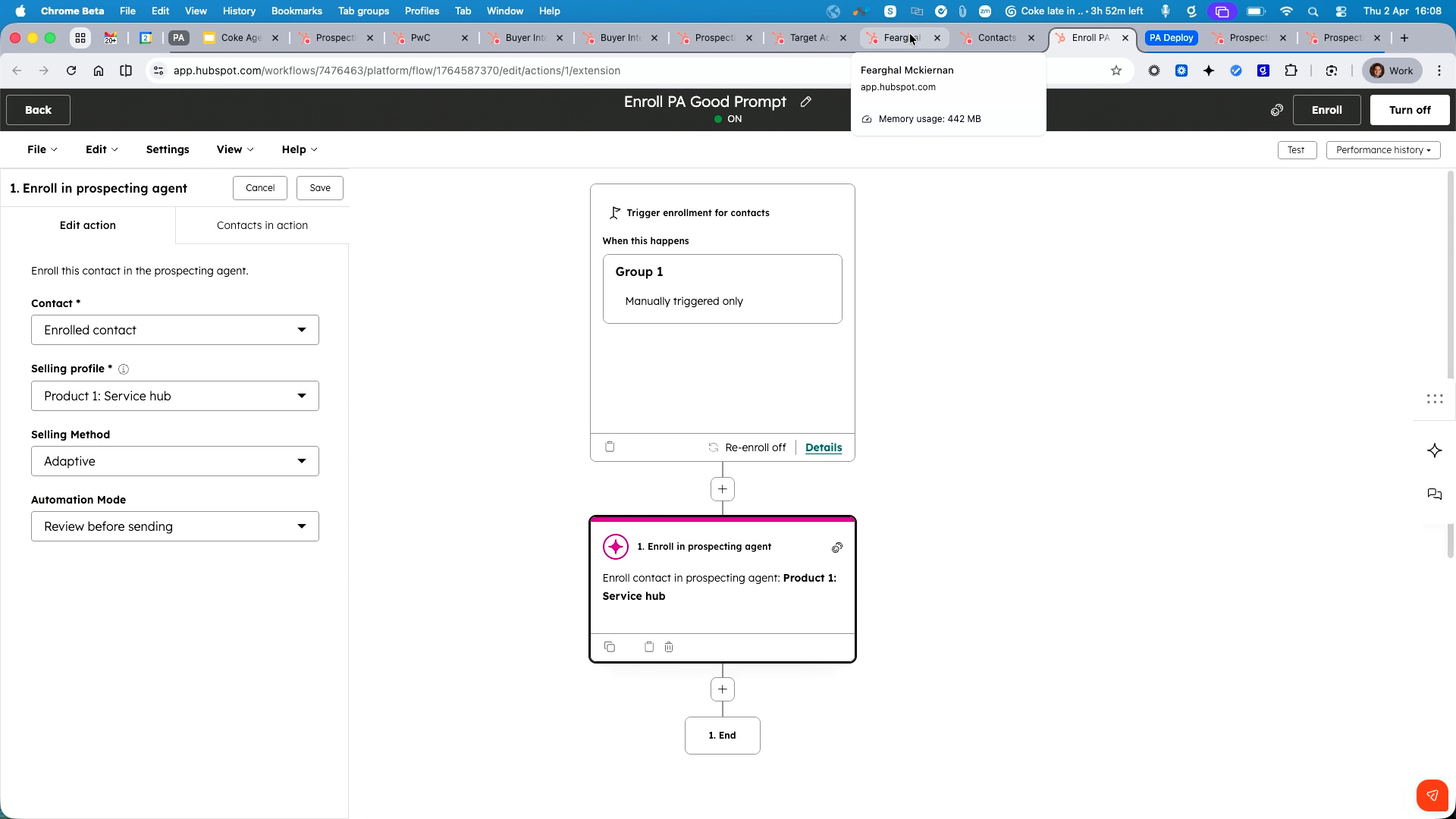1456x819 pixels.
Task: Click the plus icon to add a new action
Action: point(722,489)
